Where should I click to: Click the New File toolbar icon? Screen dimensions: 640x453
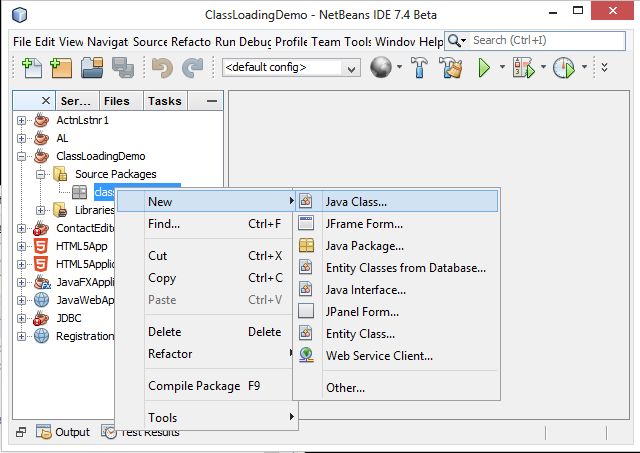(x=32, y=67)
